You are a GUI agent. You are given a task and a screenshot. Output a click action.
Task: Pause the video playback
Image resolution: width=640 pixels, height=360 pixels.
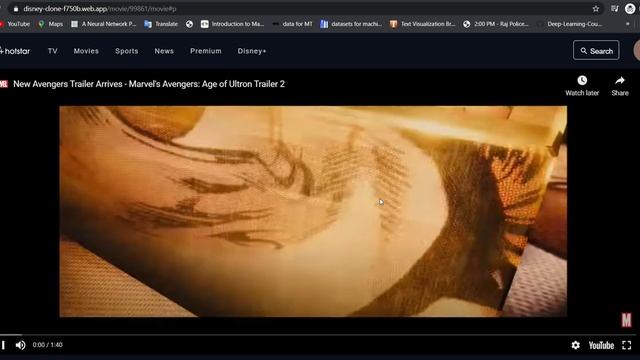(x=3, y=345)
